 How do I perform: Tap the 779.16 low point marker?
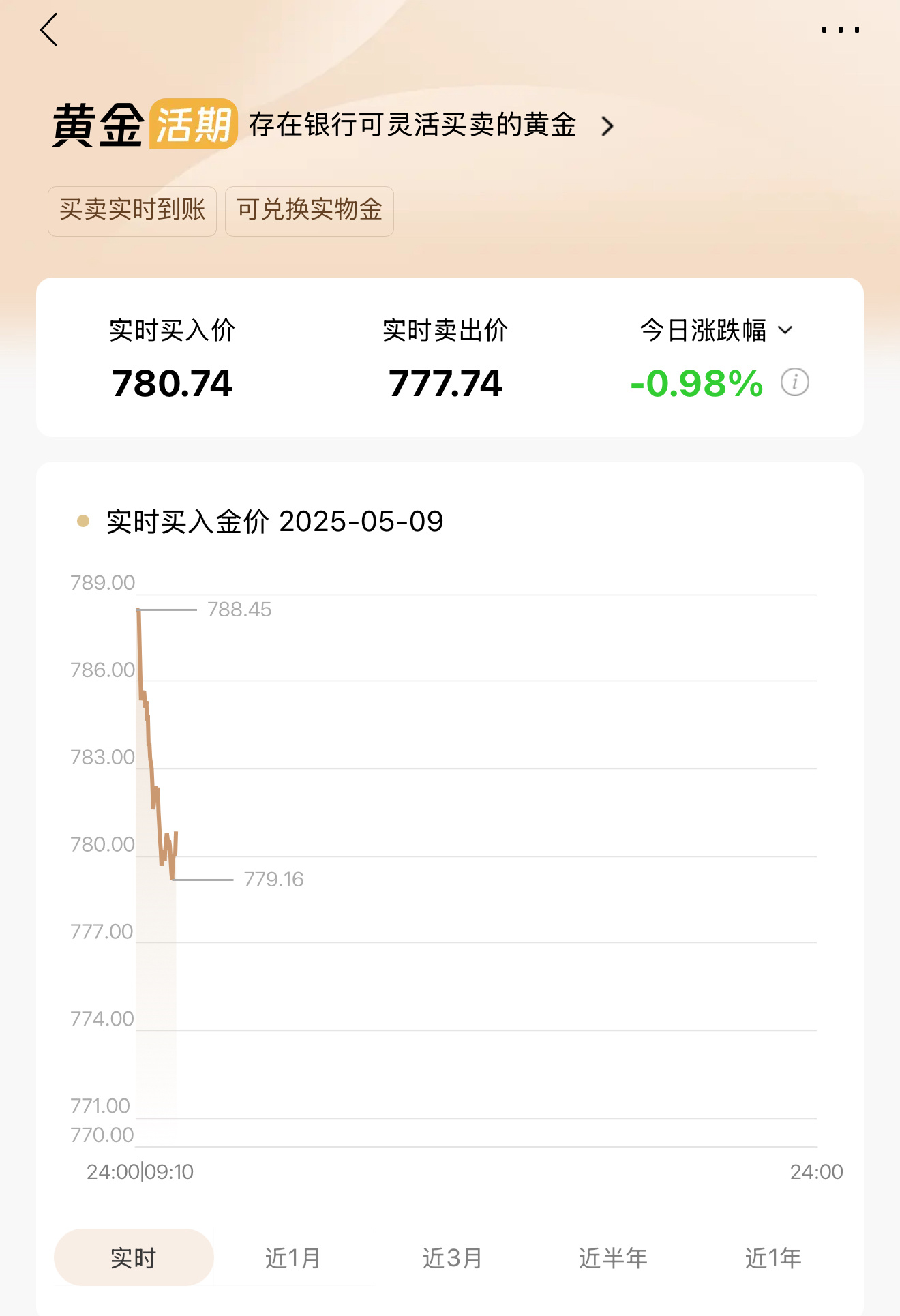pos(273,880)
